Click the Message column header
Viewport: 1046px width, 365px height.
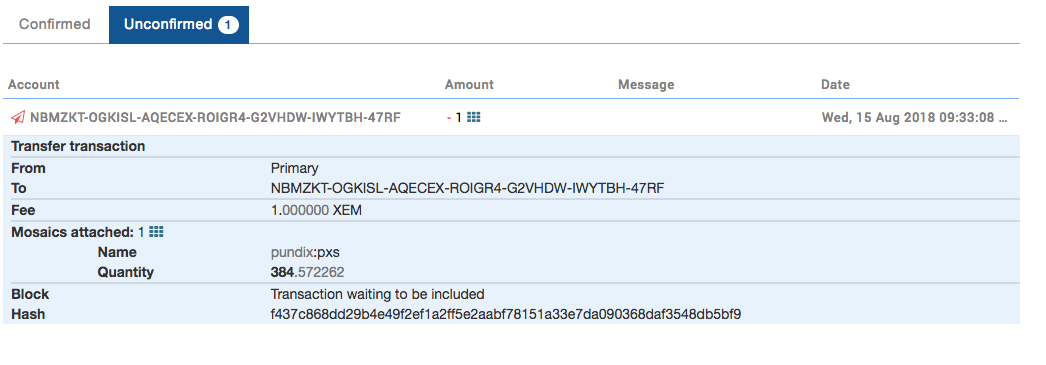pyautogui.click(x=646, y=85)
